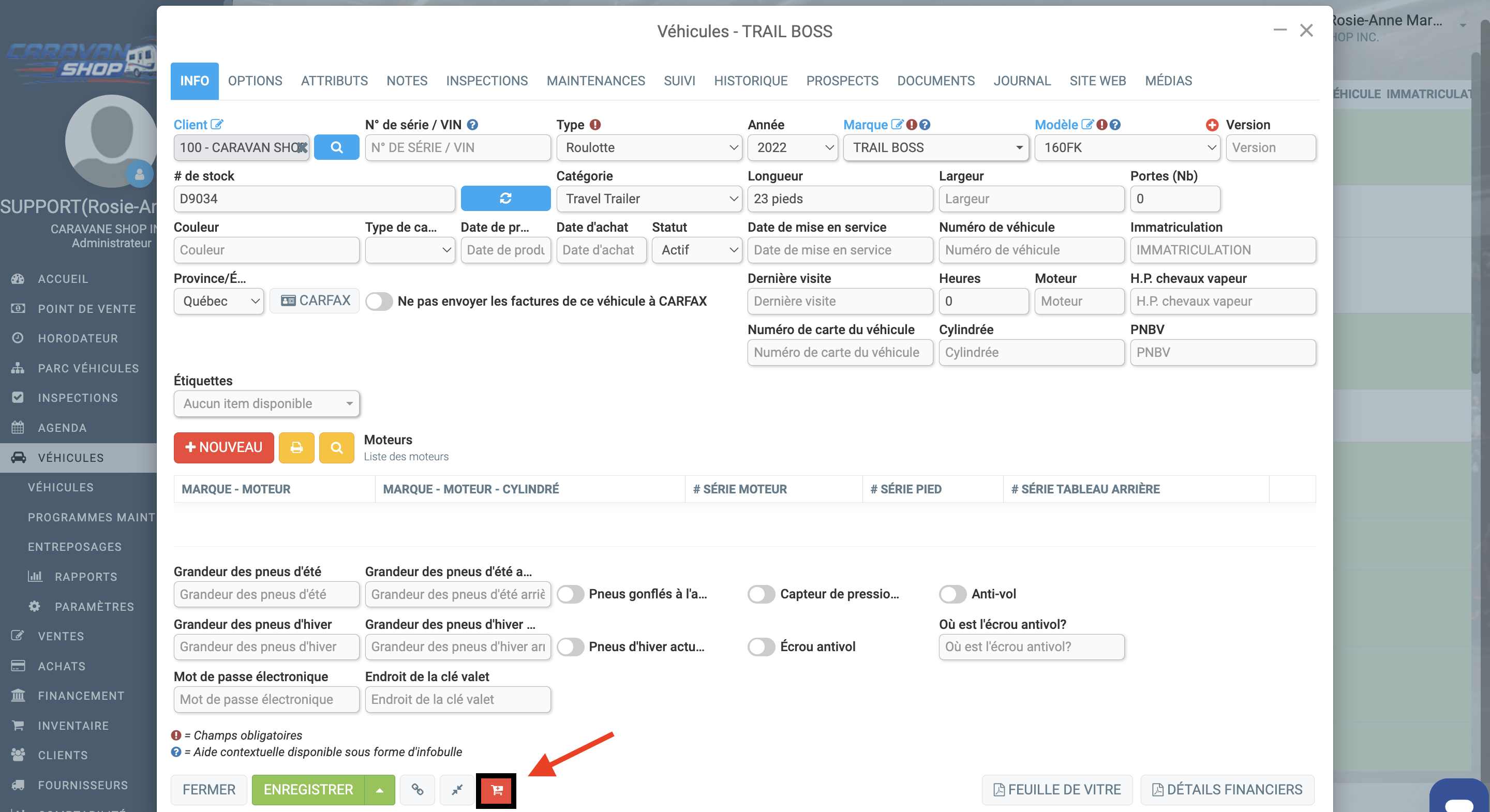Switch to the ATTRIBUTS tab

pyautogui.click(x=334, y=81)
